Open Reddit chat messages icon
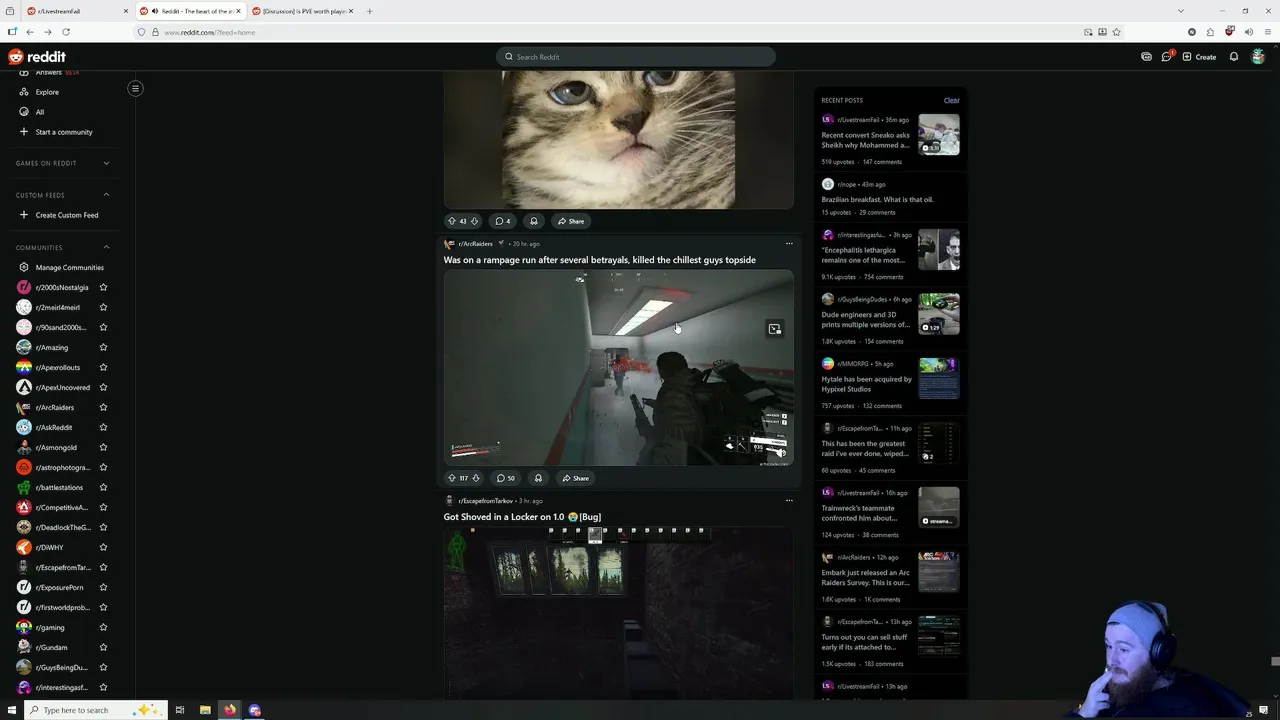1280x720 pixels. [x=1166, y=57]
